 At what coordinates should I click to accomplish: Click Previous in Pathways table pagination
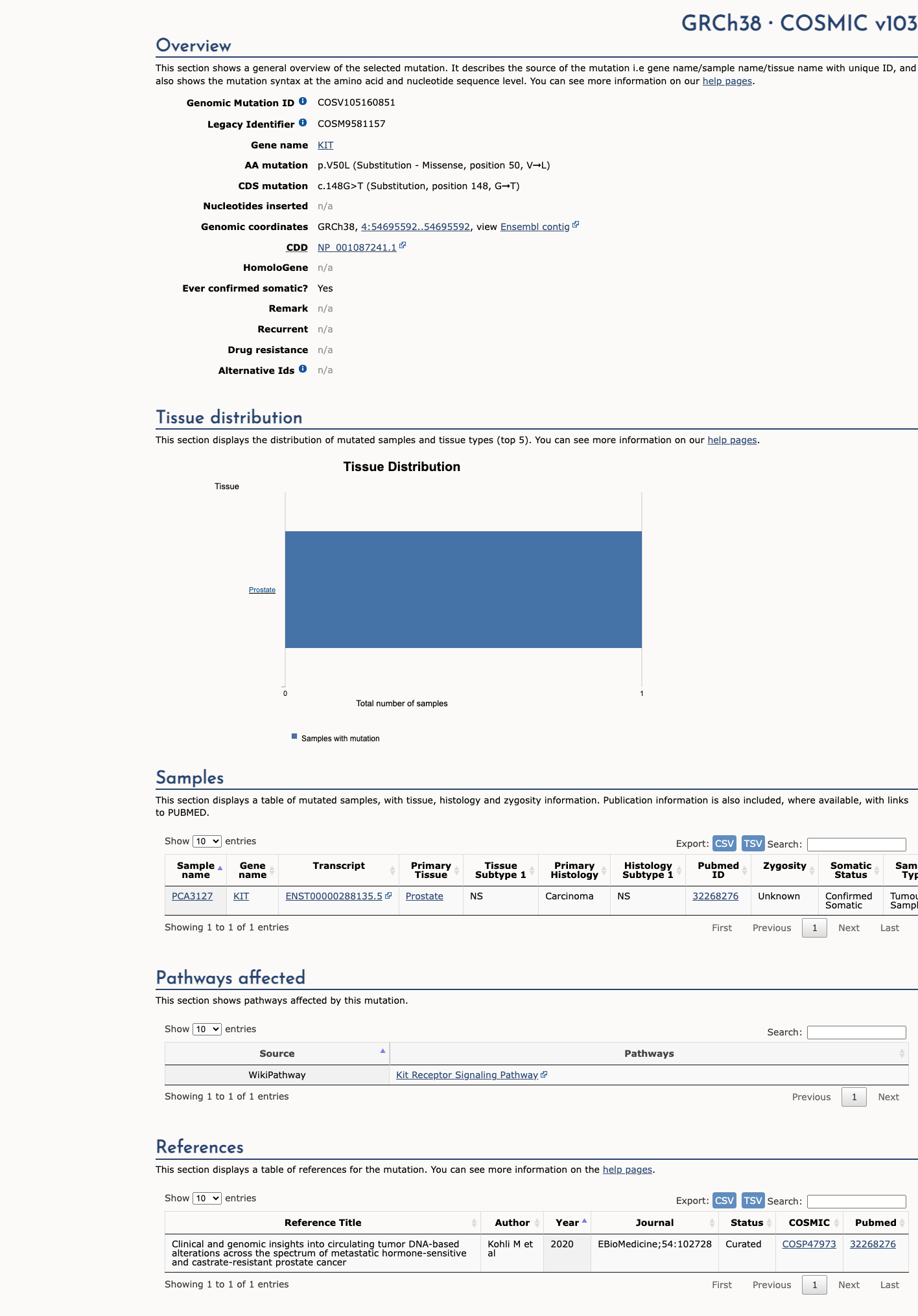[811, 1097]
